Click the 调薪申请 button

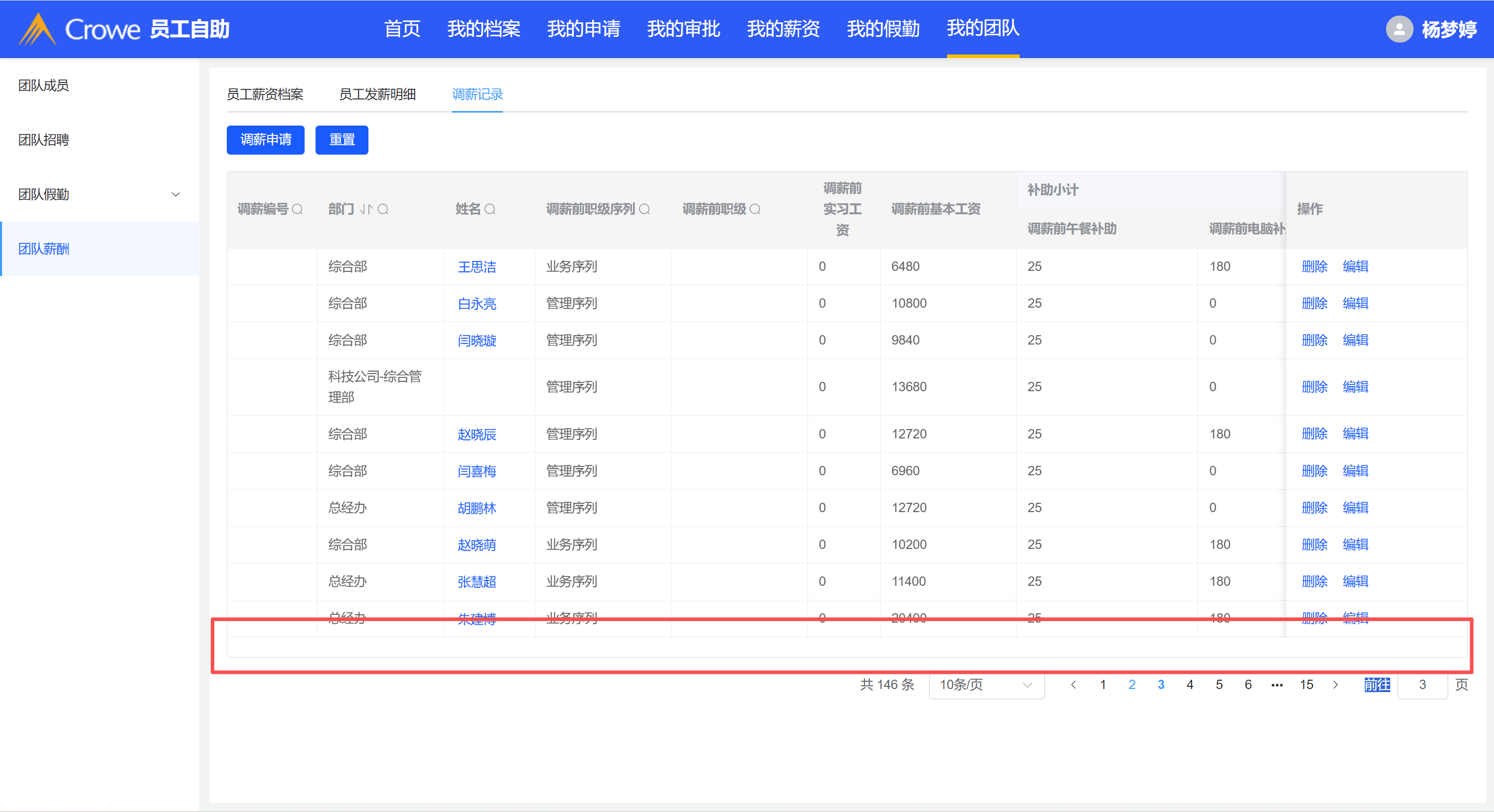(266, 140)
